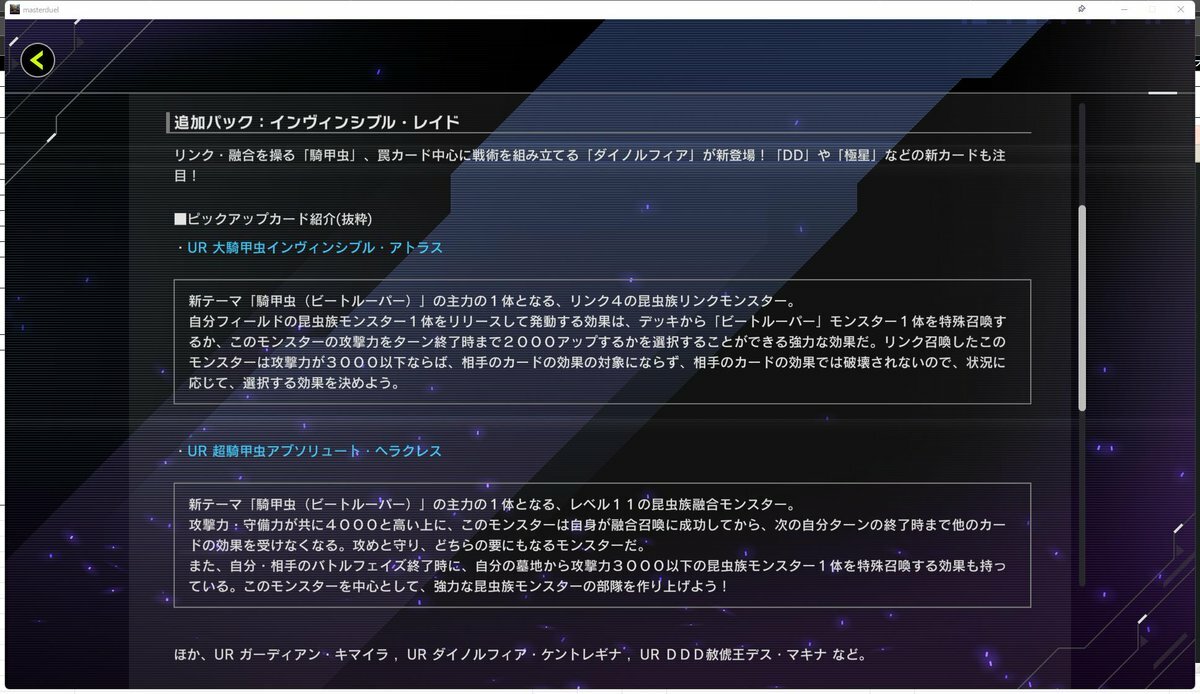Maximize the masterduel window
The width and height of the screenshot is (1200, 694).
(1151, 9)
